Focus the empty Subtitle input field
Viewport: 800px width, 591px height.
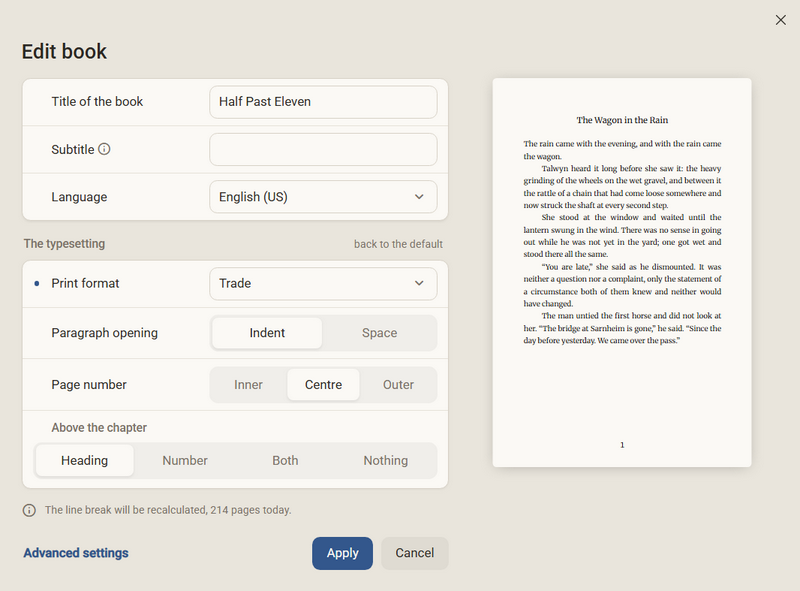[x=323, y=150]
